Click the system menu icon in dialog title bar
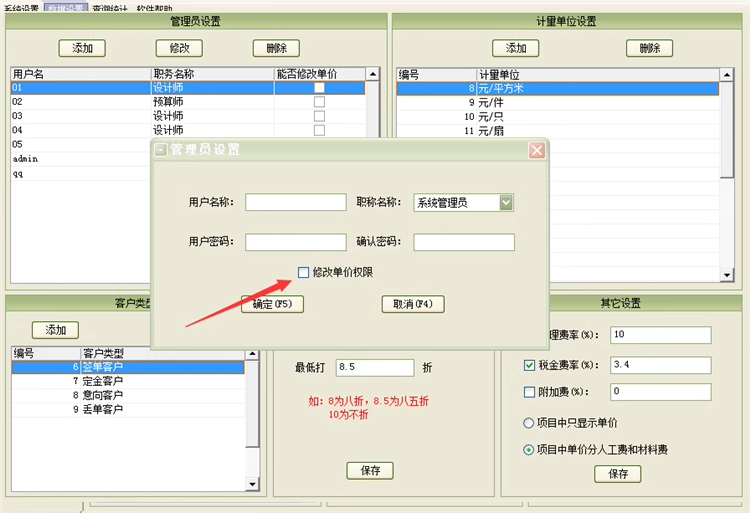 pyautogui.click(x=161, y=150)
